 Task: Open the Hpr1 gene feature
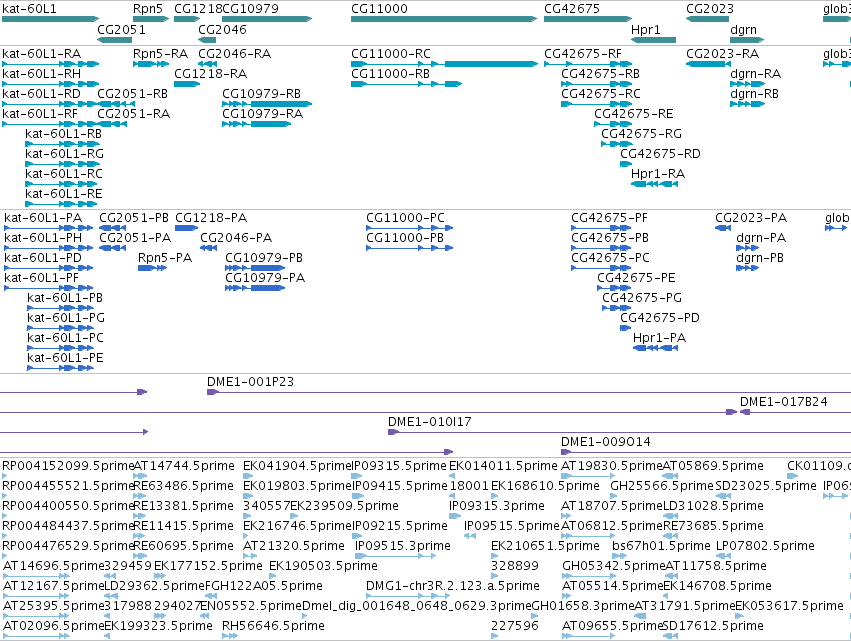pos(653,40)
